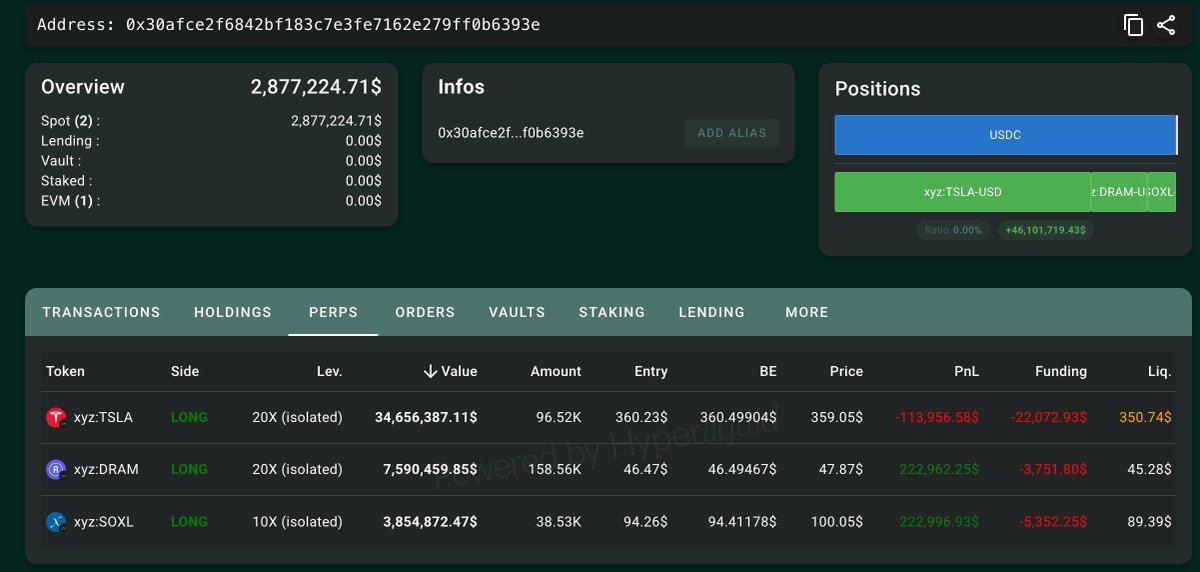Select the Orders tab

[x=425, y=312]
